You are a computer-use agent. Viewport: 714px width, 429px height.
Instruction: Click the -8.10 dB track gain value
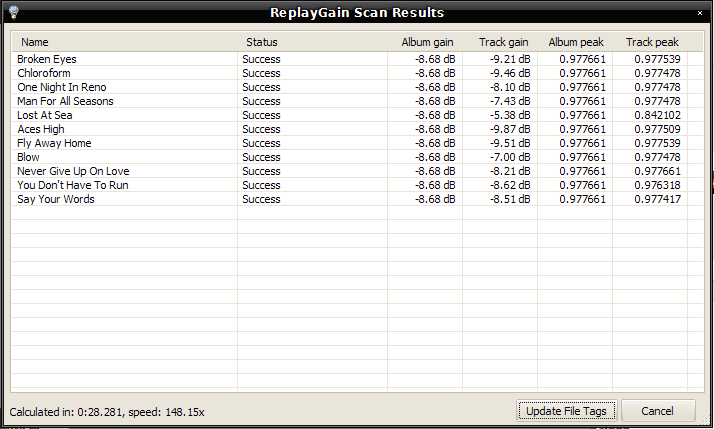tap(510, 87)
